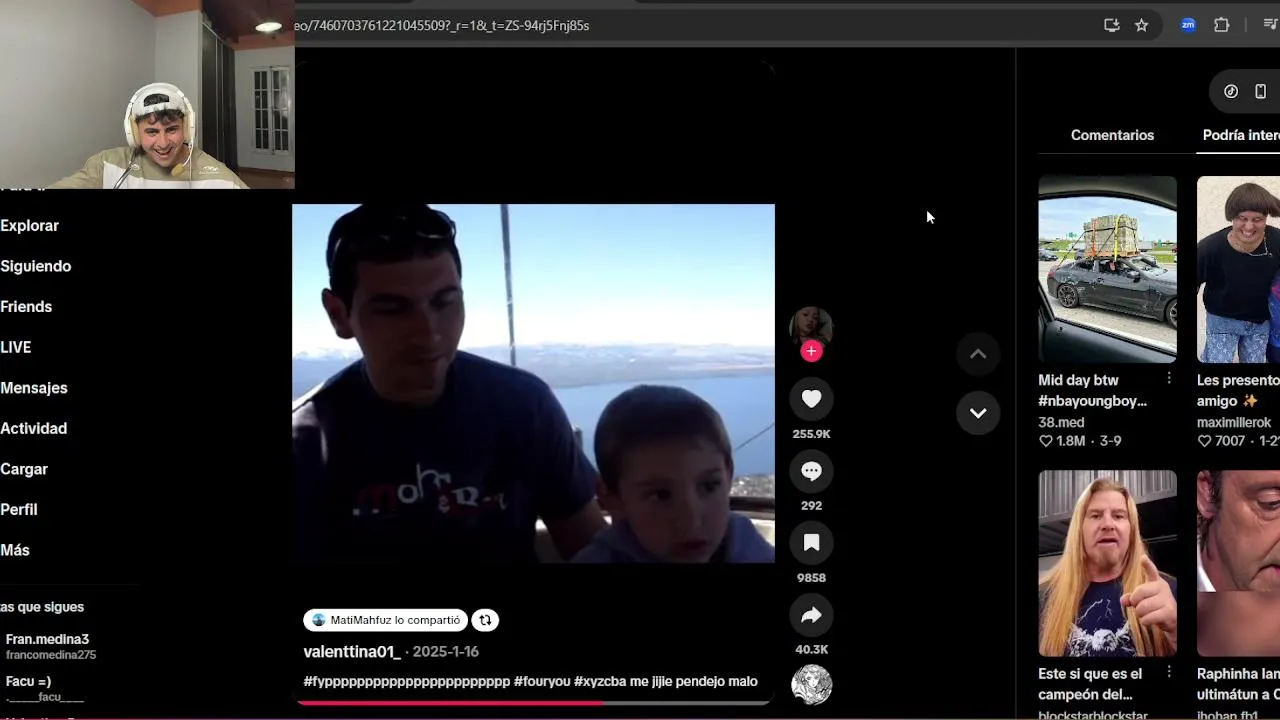Open the valenttina01_ profile link
Image resolution: width=1280 pixels, height=720 pixels.
click(352, 651)
